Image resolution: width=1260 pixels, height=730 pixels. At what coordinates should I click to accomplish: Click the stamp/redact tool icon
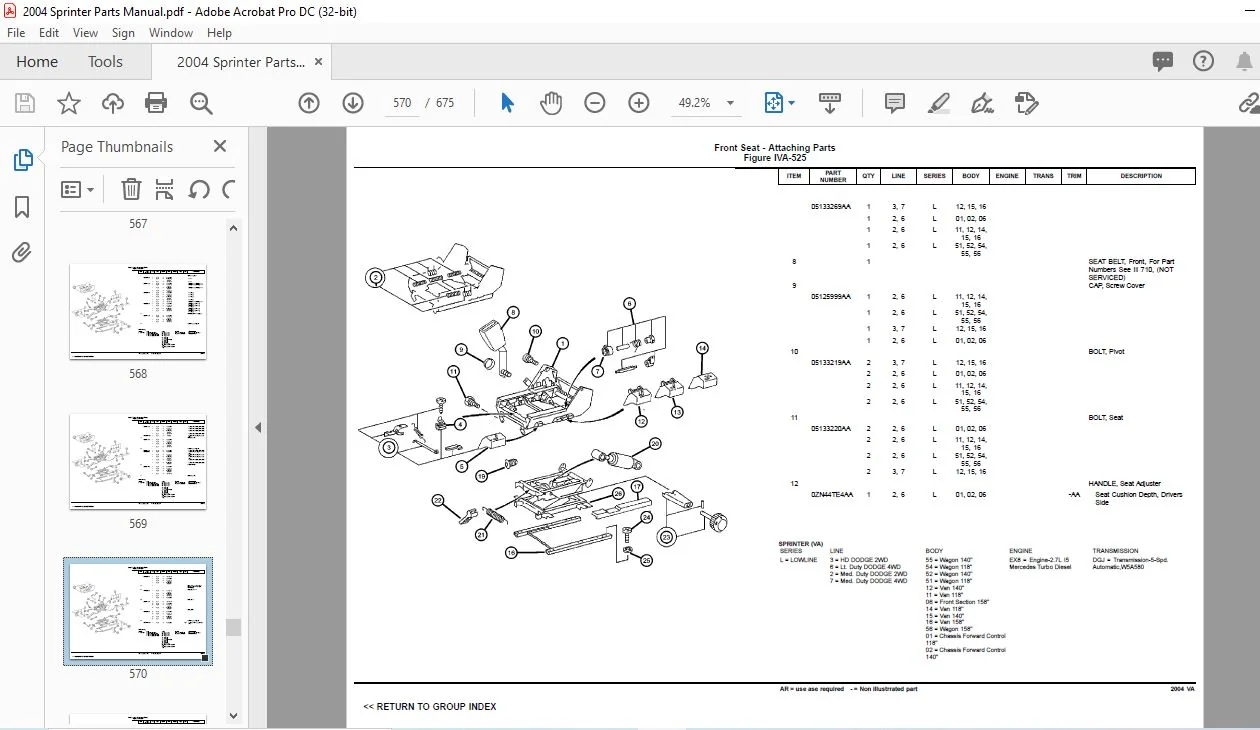click(x=1026, y=103)
